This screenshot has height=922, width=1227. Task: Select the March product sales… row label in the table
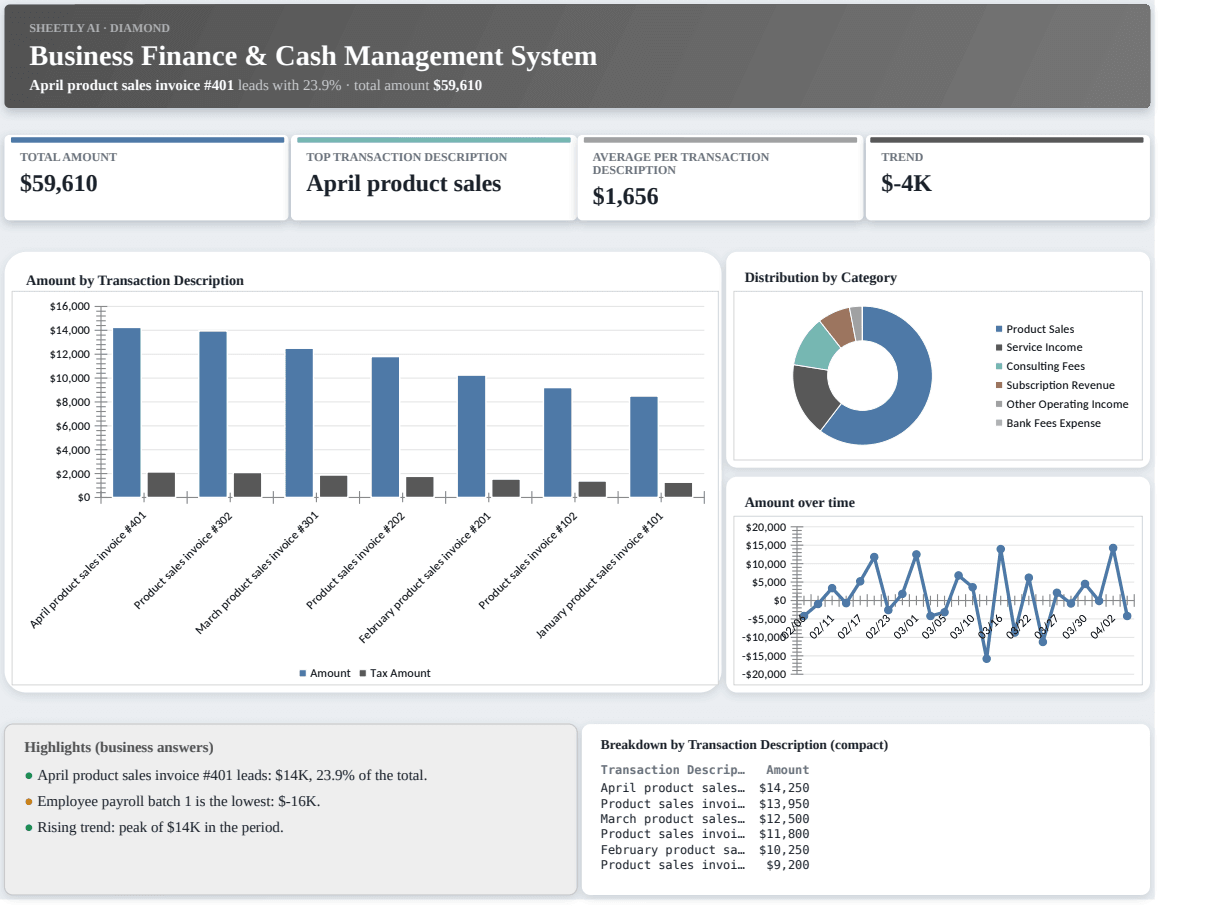pyautogui.click(x=673, y=819)
